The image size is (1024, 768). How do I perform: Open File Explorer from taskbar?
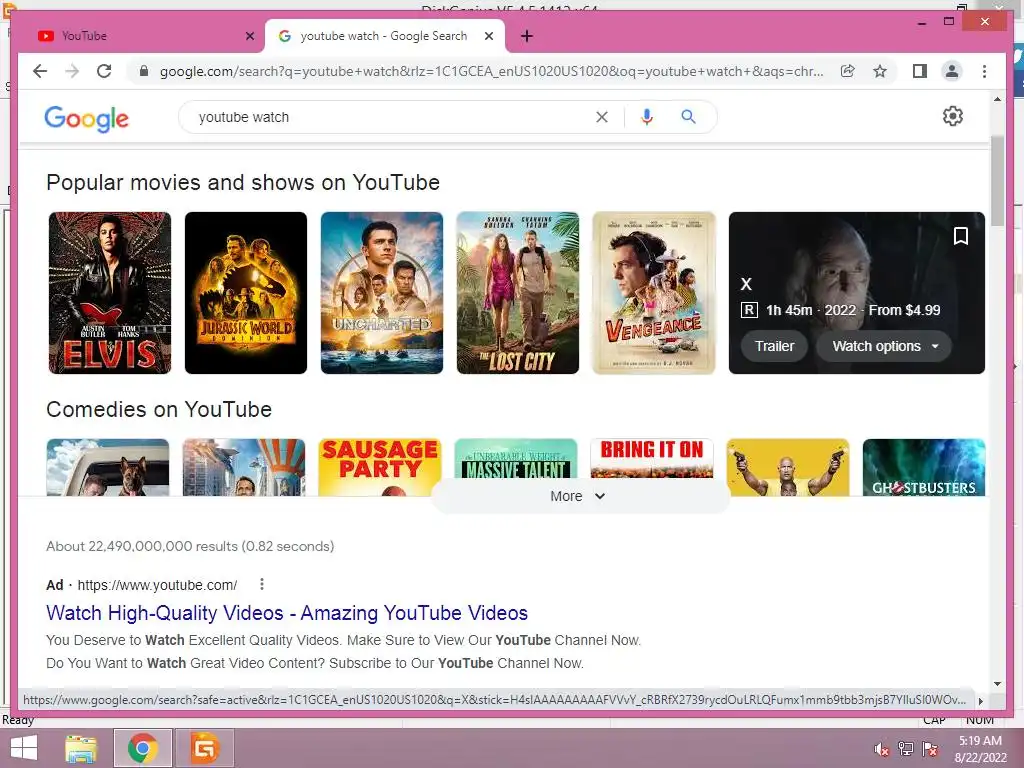click(x=81, y=748)
